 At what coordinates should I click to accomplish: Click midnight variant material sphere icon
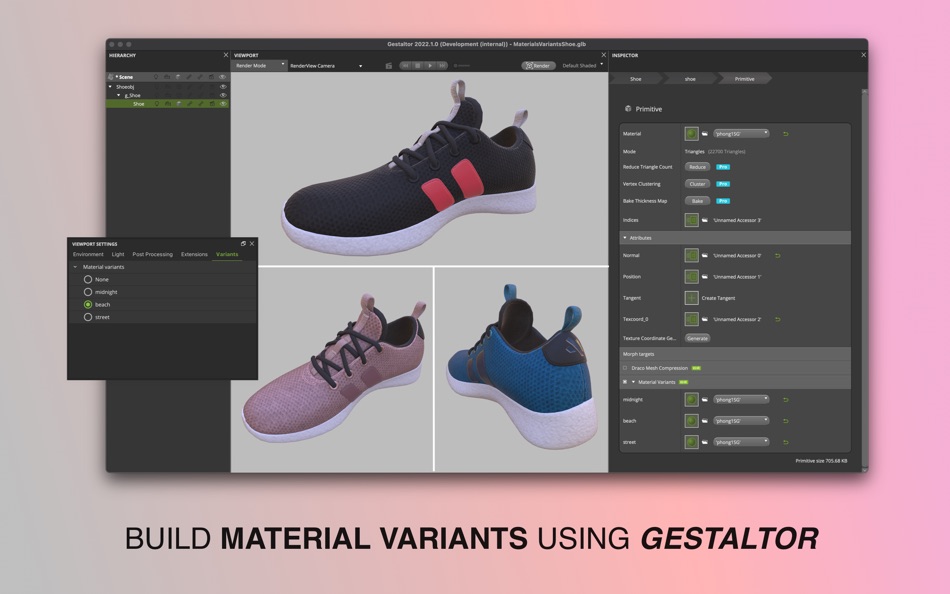(x=691, y=400)
